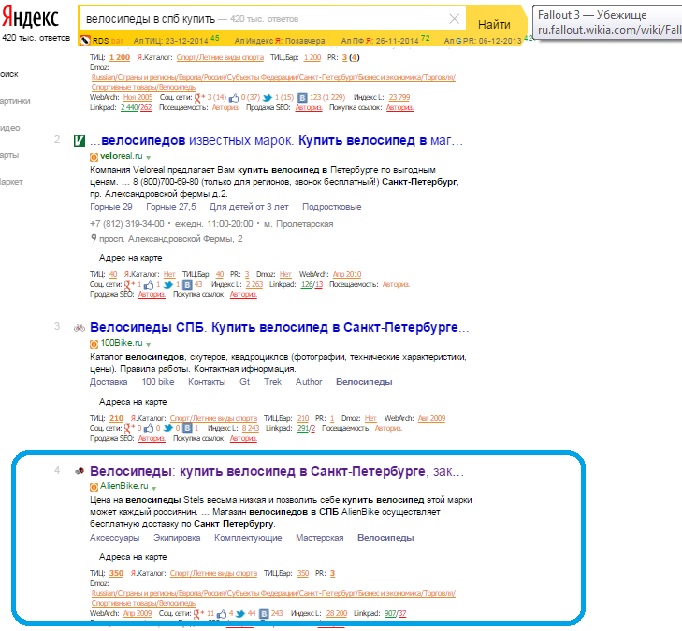This screenshot has width=682, height=631.
Task: Expand the green arrow menu next to veloreal.ru
Action: [149, 157]
